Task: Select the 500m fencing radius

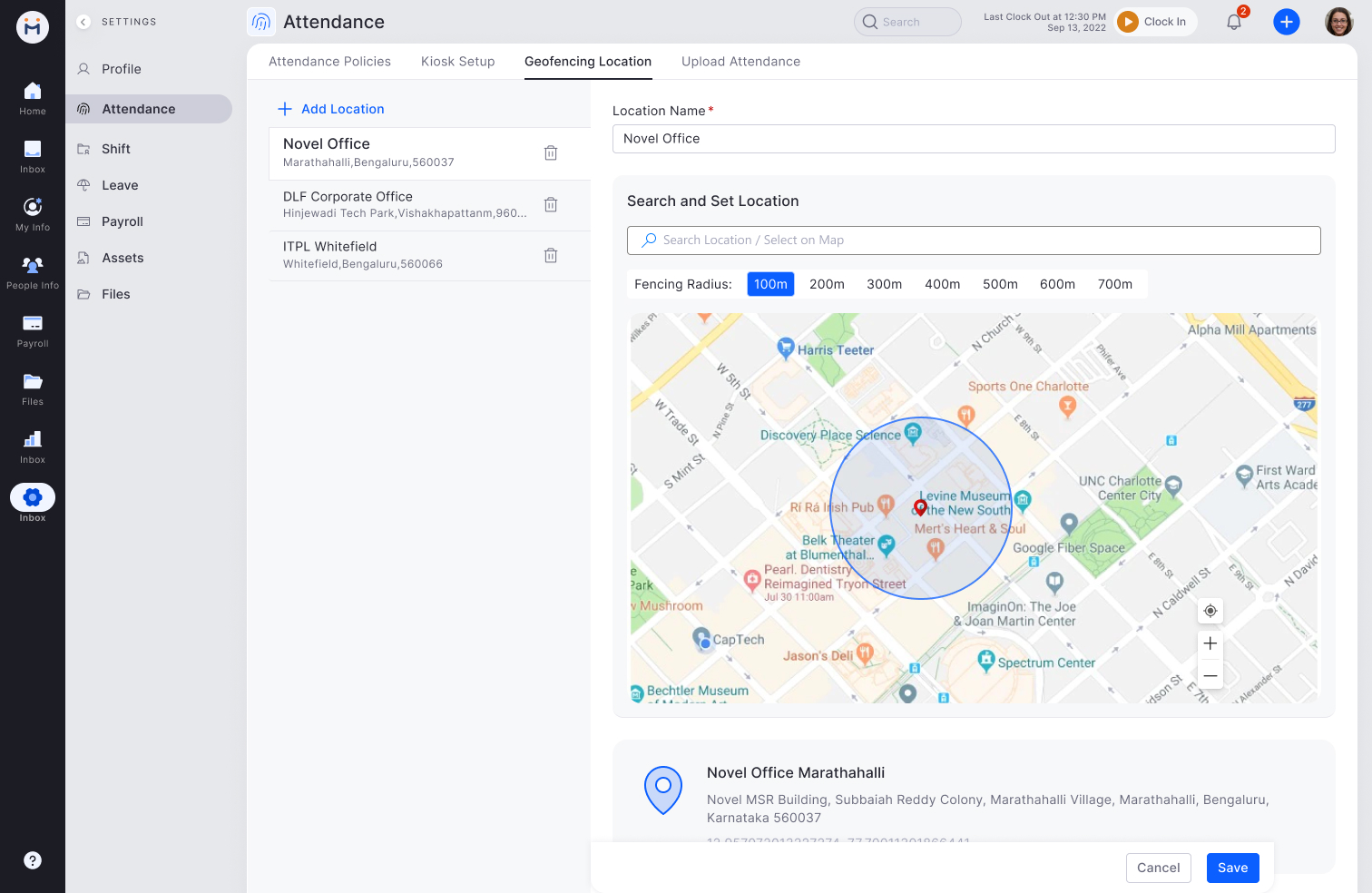Action: tap(1000, 284)
